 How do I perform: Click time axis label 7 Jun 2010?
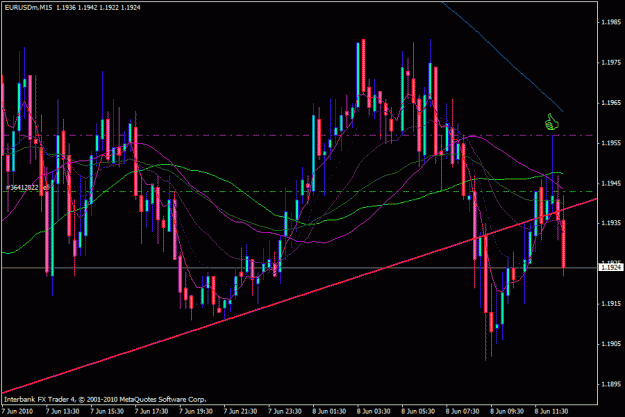tap(18, 411)
